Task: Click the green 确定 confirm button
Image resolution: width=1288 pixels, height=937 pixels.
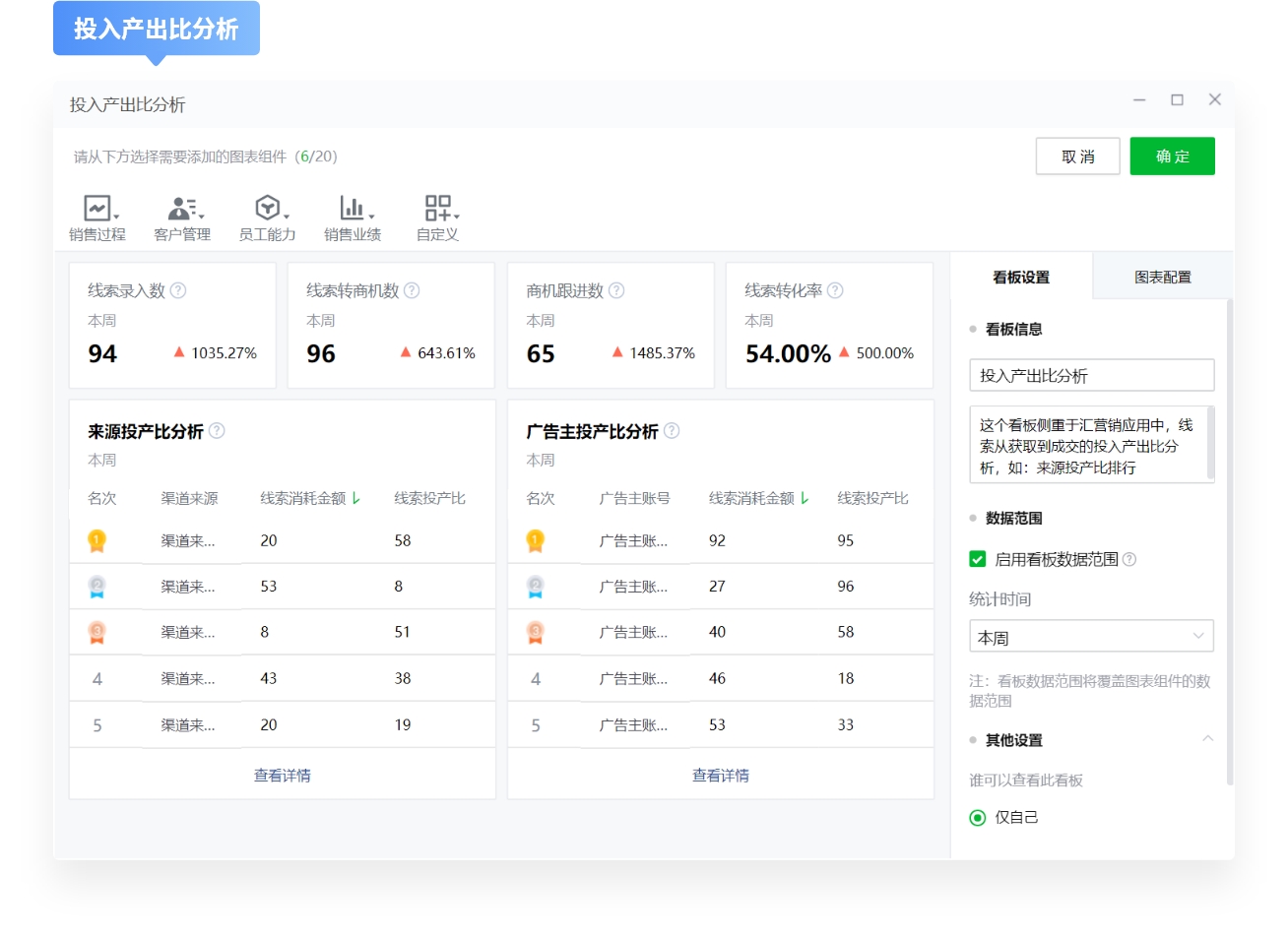Action: click(1172, 156)
